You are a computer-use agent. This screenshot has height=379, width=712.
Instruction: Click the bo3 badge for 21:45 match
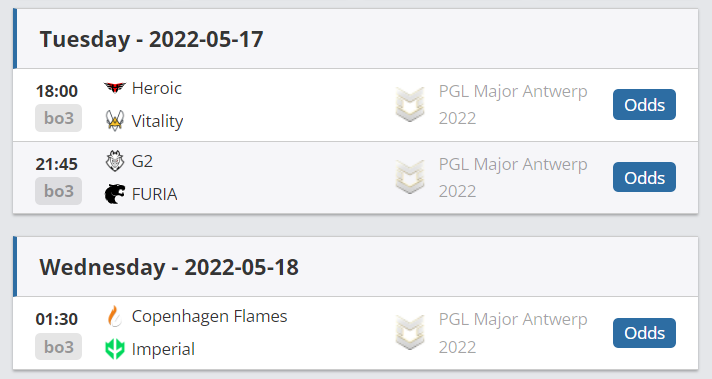59,191
